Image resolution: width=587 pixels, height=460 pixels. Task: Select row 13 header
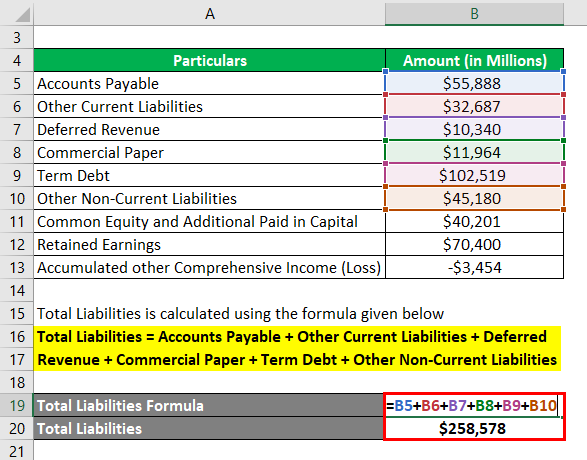tap(17, 268)
